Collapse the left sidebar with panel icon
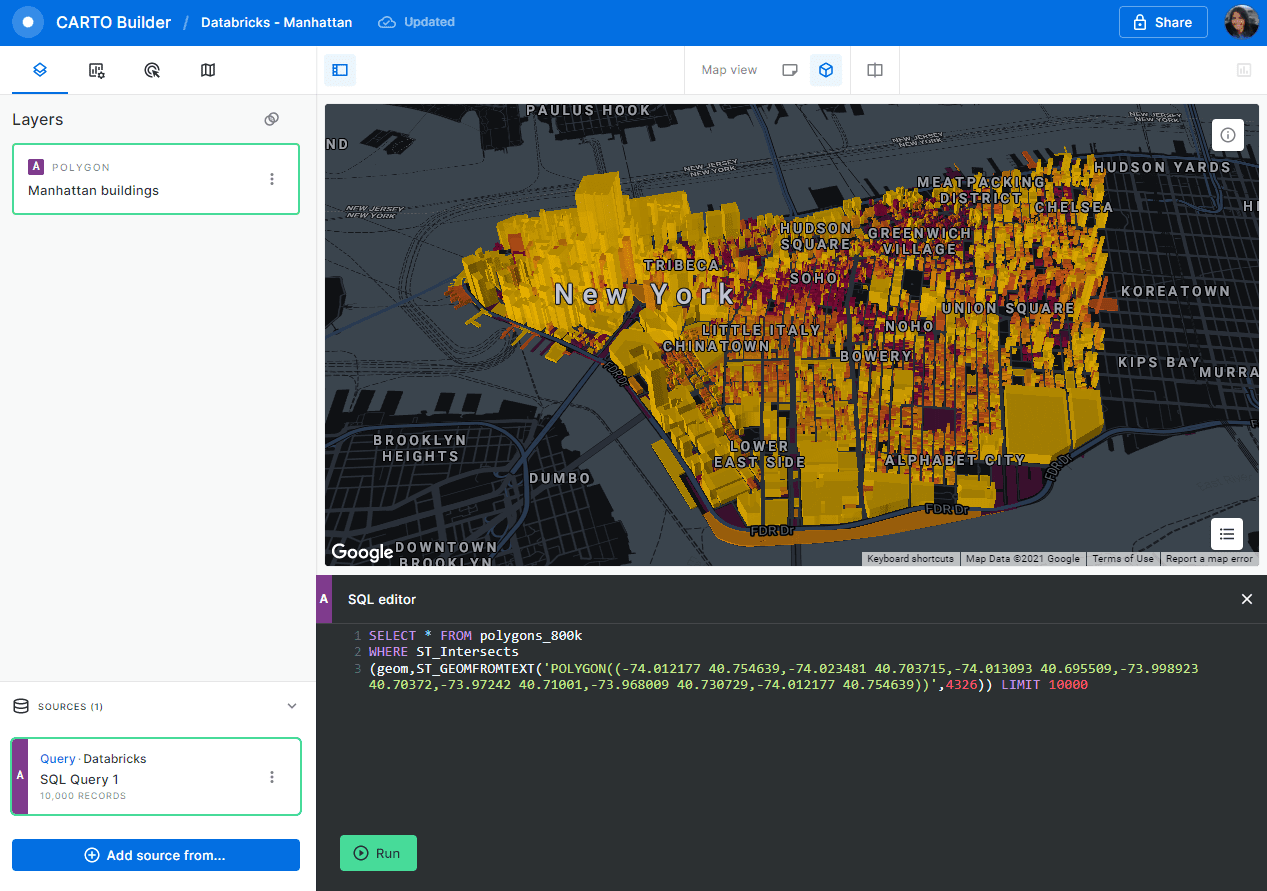Viewport: 1267px width, 891px height. pyautogui.click(x=339, y=70)
